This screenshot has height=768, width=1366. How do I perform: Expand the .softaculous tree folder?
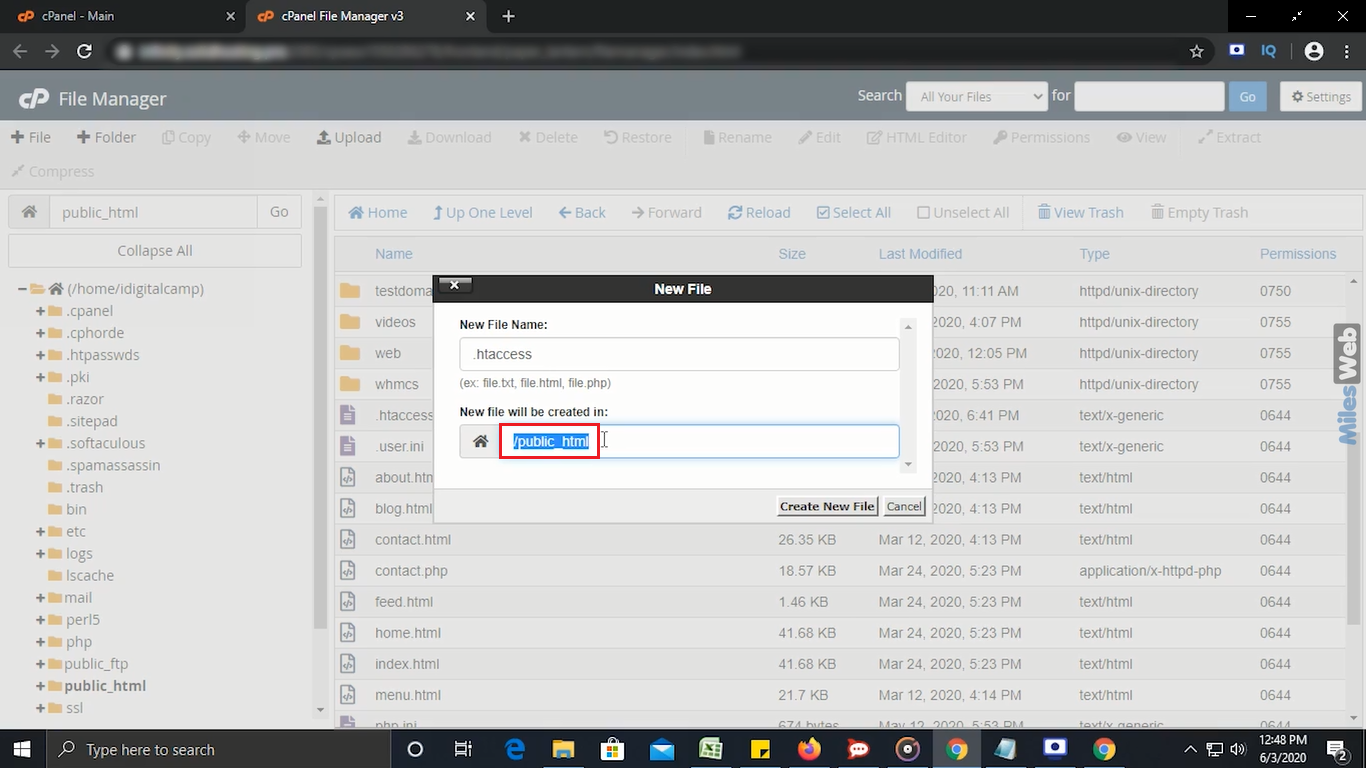tap(41, 443)
